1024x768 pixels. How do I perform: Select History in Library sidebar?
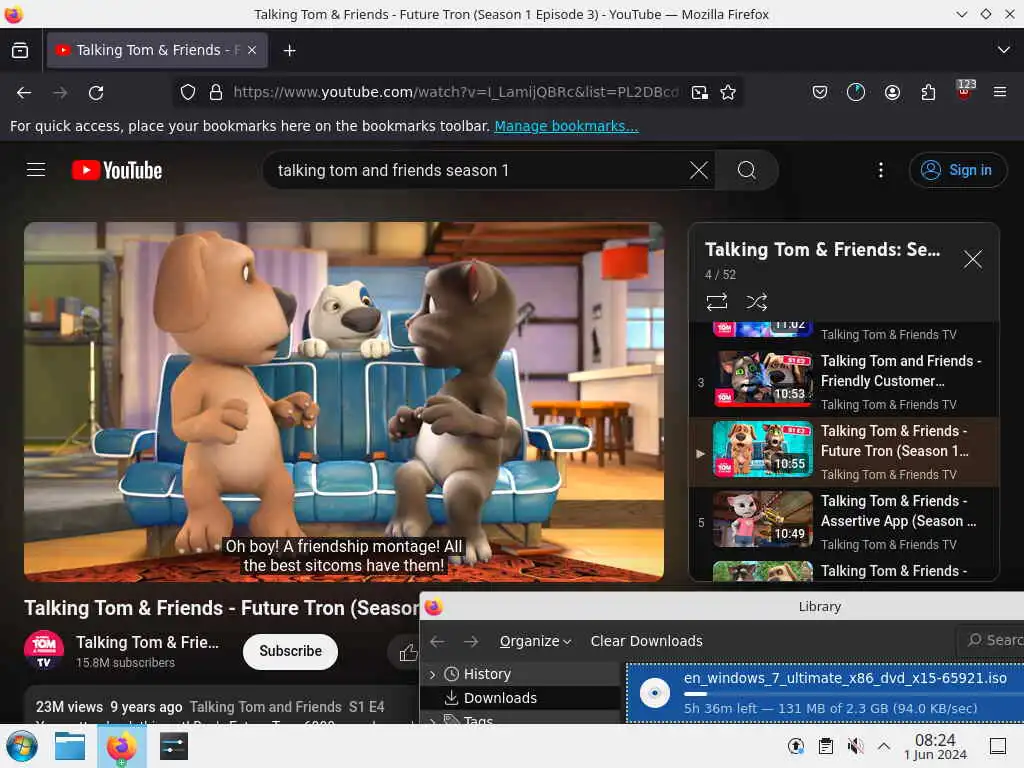(487, 674)
